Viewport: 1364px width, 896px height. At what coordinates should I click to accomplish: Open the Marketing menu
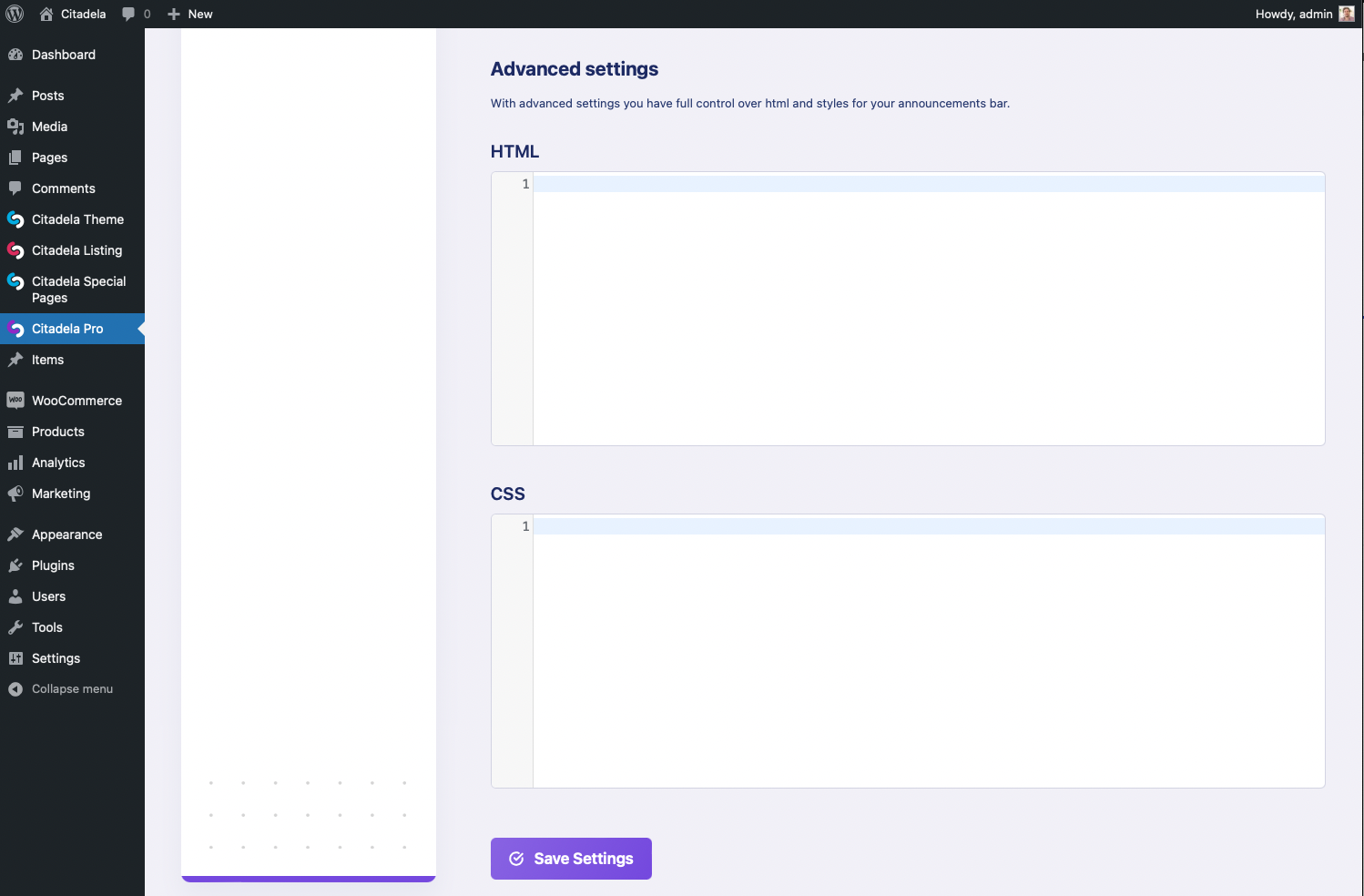72,494
